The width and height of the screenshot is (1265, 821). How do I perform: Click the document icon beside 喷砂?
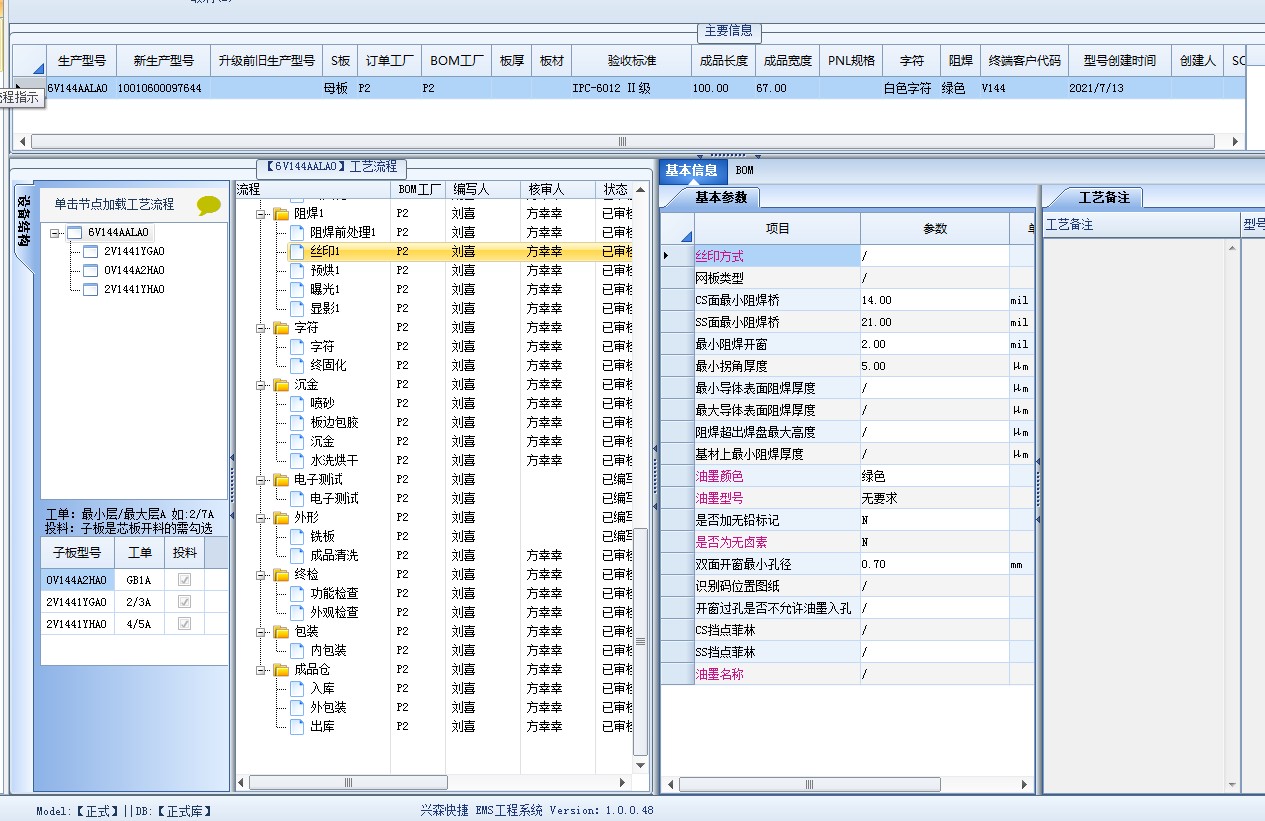point(297,404)
